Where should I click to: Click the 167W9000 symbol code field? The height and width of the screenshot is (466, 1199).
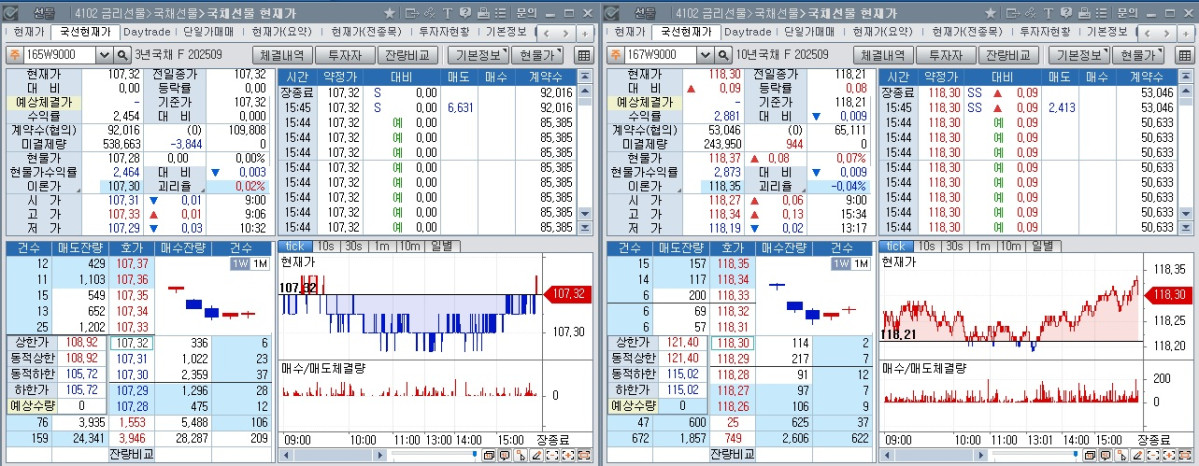[661, 55]
